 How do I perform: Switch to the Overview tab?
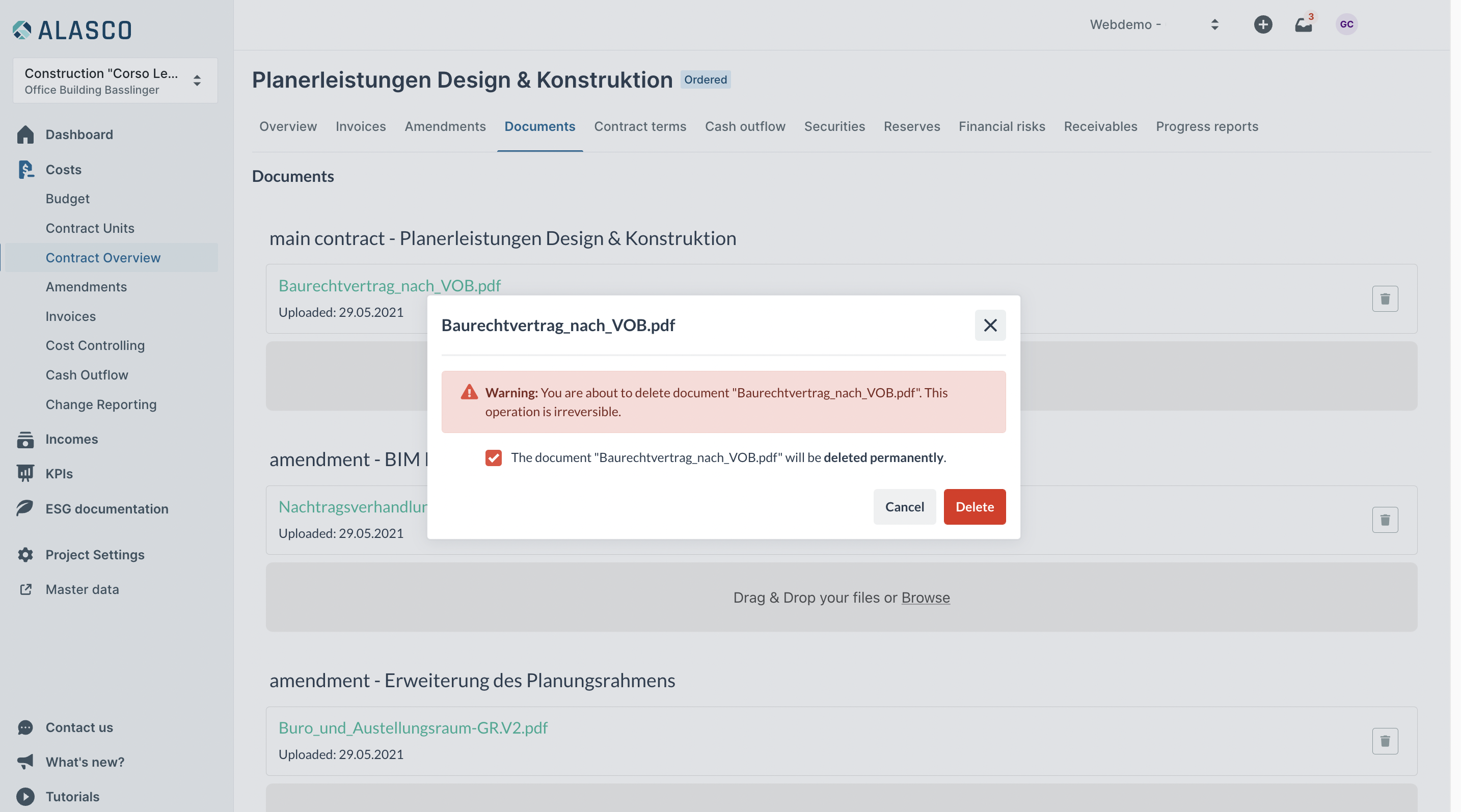(x=288, y=126)
